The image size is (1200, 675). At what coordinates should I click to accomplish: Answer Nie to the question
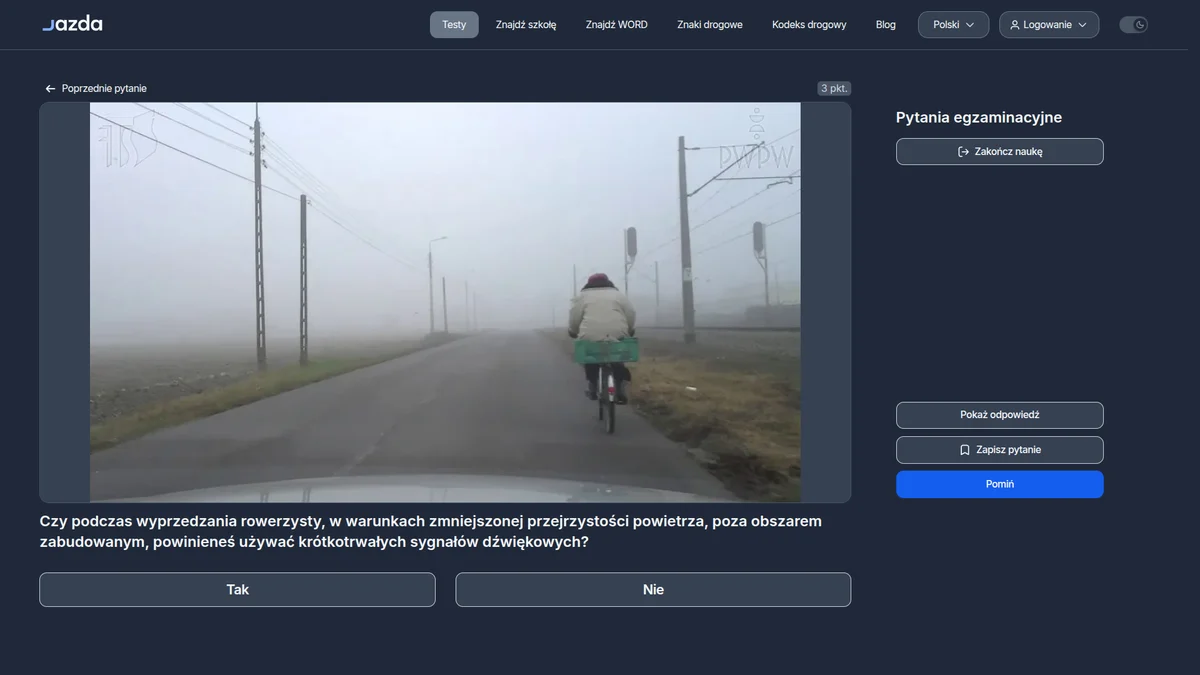[x=653, y=590]
